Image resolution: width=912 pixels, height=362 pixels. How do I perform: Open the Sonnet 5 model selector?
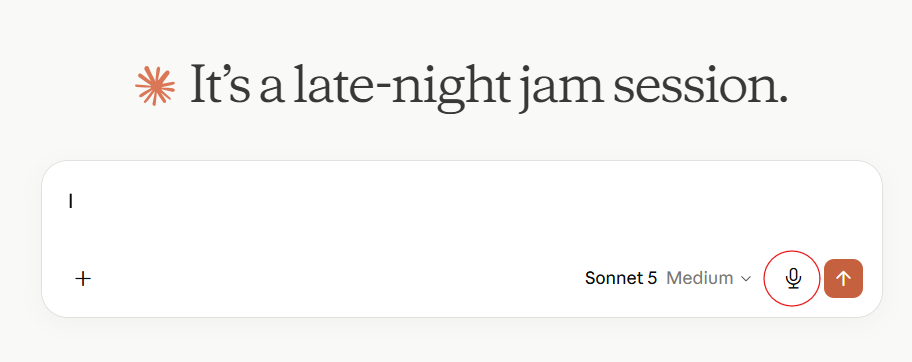(x=668, y=278)
